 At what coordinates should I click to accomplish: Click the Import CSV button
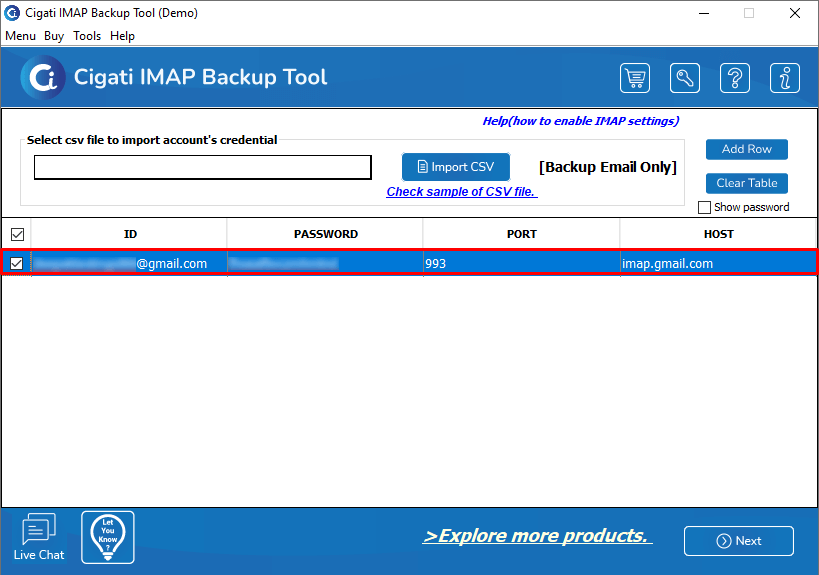(455, 167)
